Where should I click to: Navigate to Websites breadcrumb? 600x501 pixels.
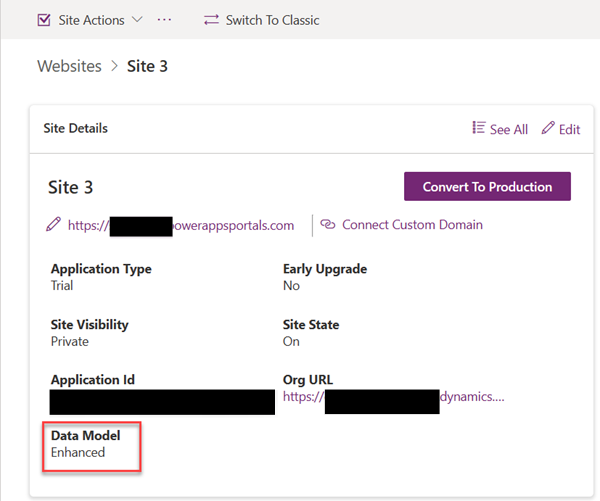click(69, 67)
